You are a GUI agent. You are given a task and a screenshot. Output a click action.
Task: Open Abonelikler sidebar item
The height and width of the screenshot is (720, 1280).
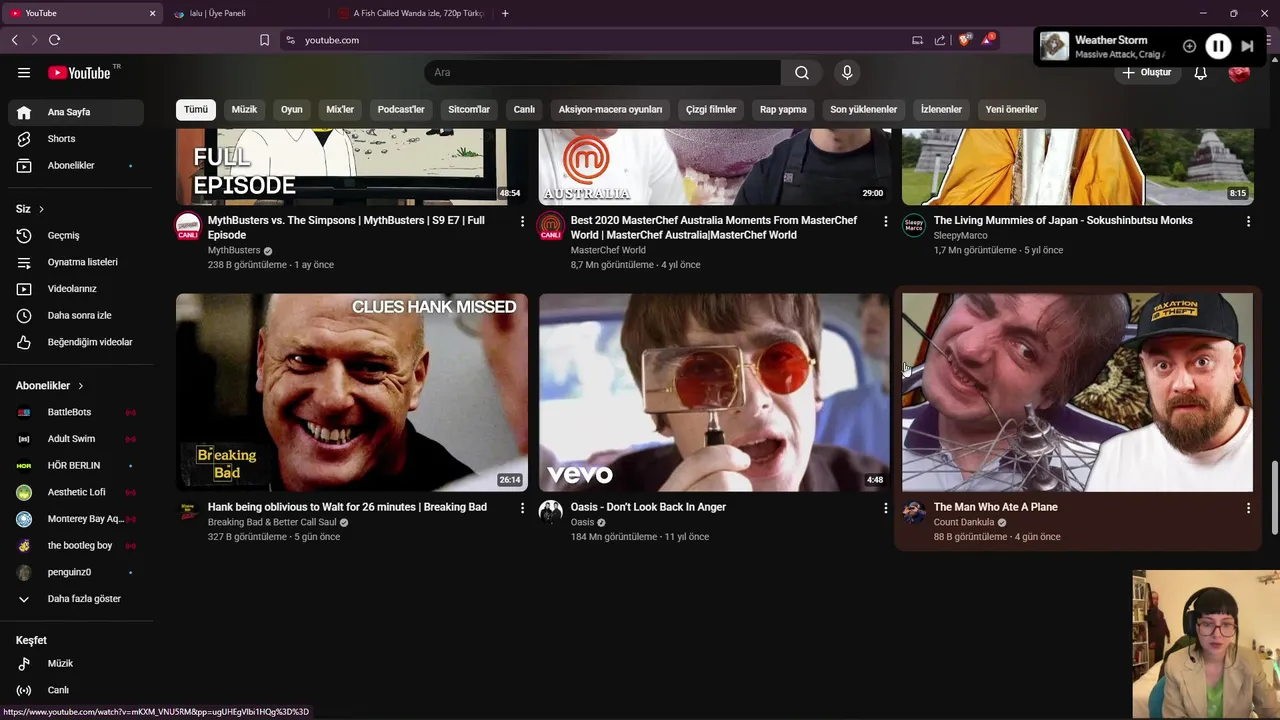pos(75,165)
